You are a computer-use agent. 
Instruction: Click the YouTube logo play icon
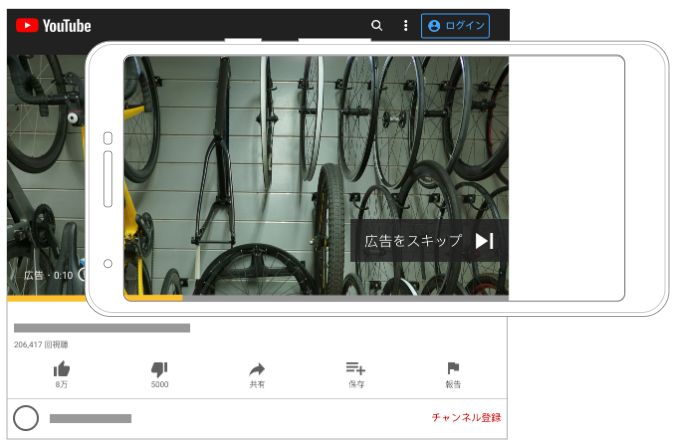pyautogui.click(x=27, y=26)
